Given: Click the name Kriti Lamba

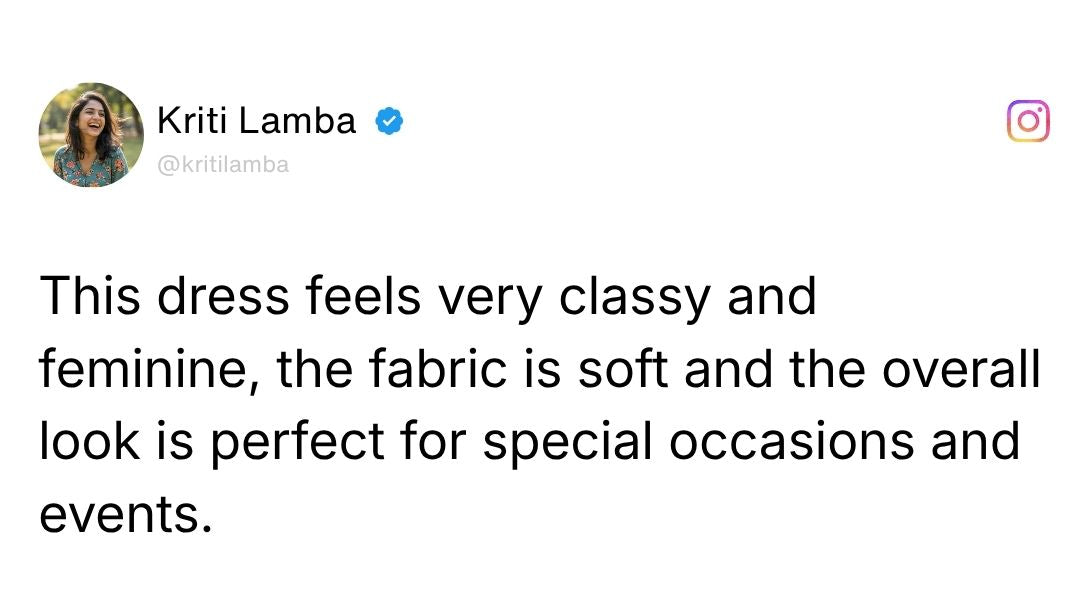Looking at the screenshot, I should click(255, 120).
